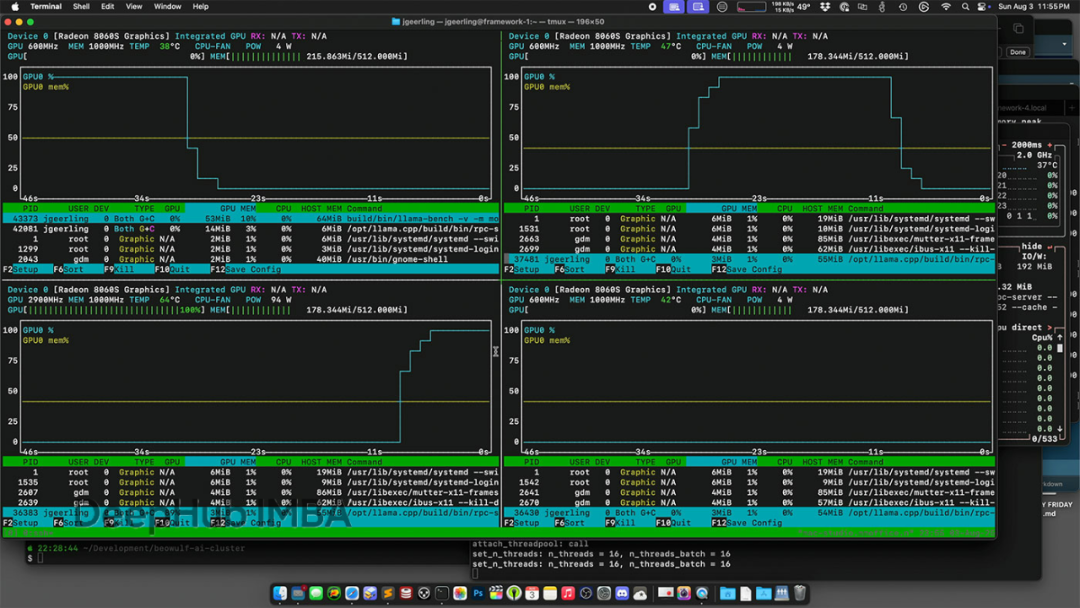The image size is (1080, 608).
Task: Click F2 Setup in top-left nvtop pane
Action: coord(22,269)
